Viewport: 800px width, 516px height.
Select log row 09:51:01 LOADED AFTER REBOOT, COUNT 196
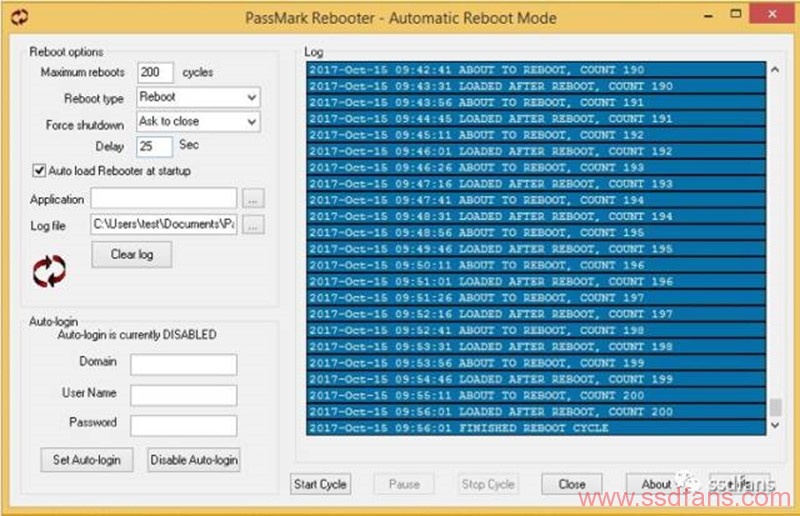[536, 282]
